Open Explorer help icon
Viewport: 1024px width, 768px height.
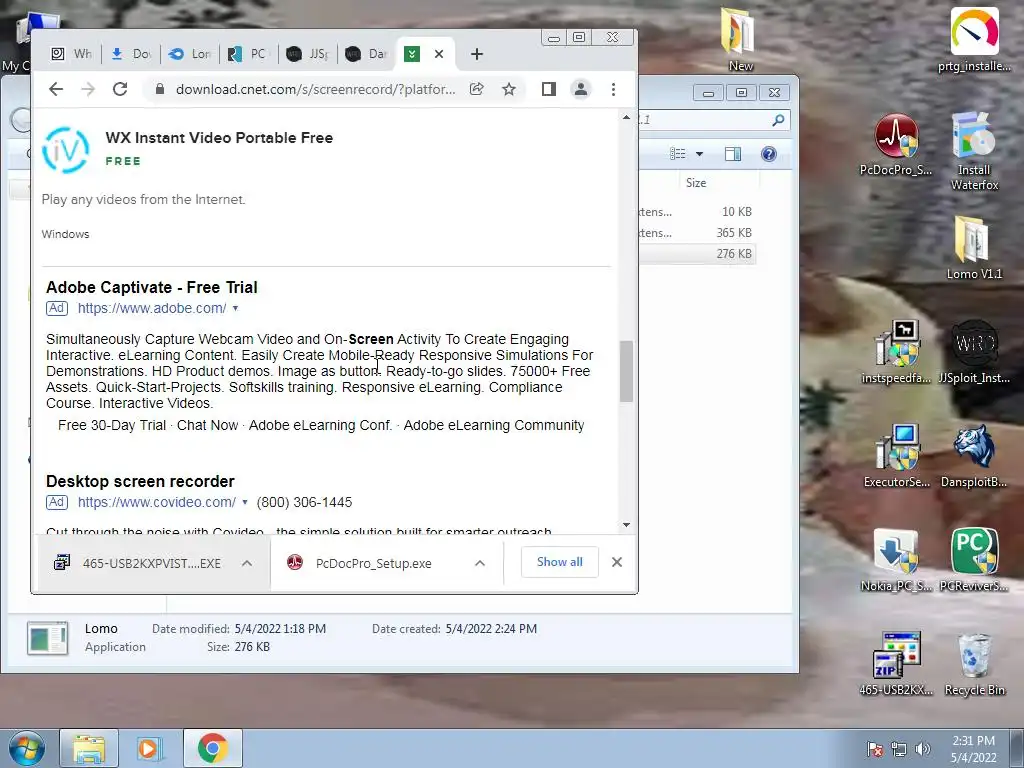(x=769, y=154)
